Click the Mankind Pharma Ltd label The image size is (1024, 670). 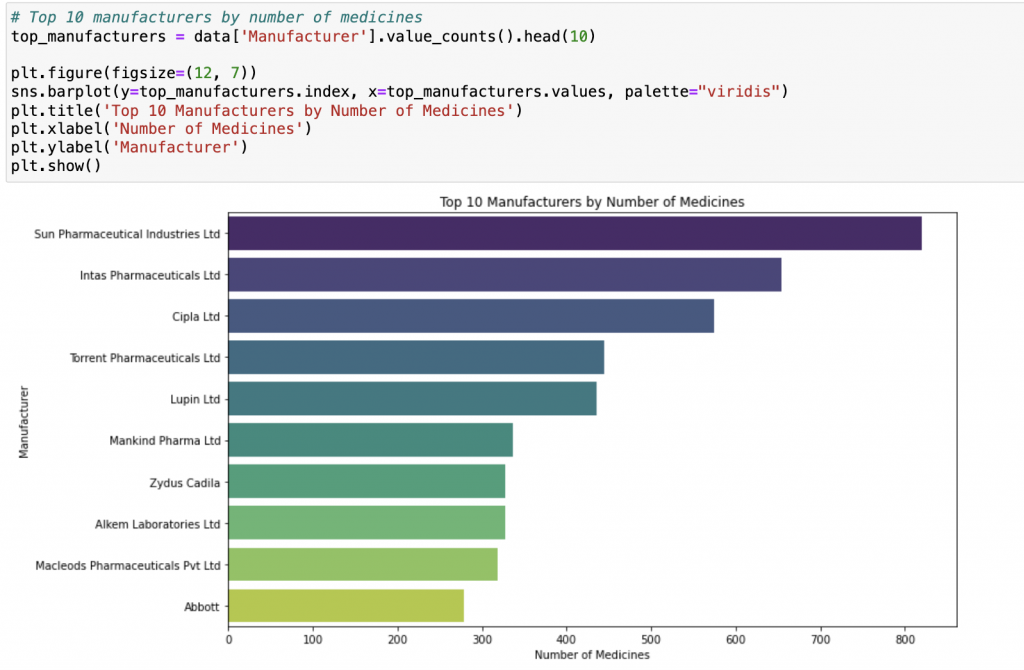tap(165, 441)
